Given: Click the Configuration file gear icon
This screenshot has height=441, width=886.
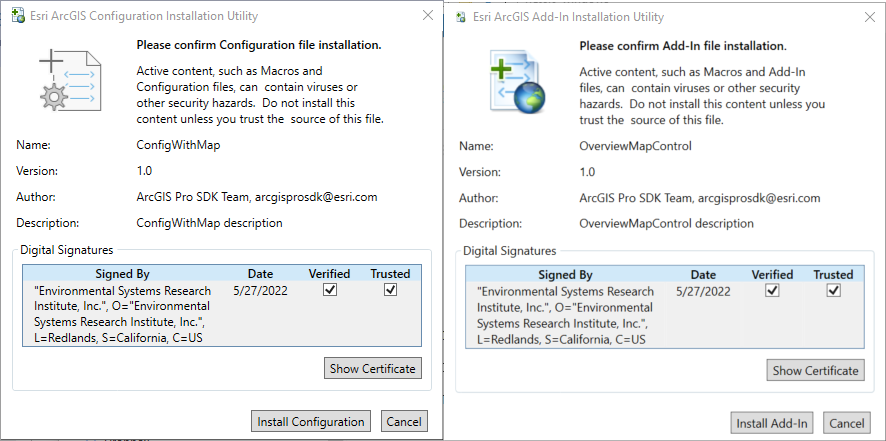Looking at the screenshot, I should (71, 80).
